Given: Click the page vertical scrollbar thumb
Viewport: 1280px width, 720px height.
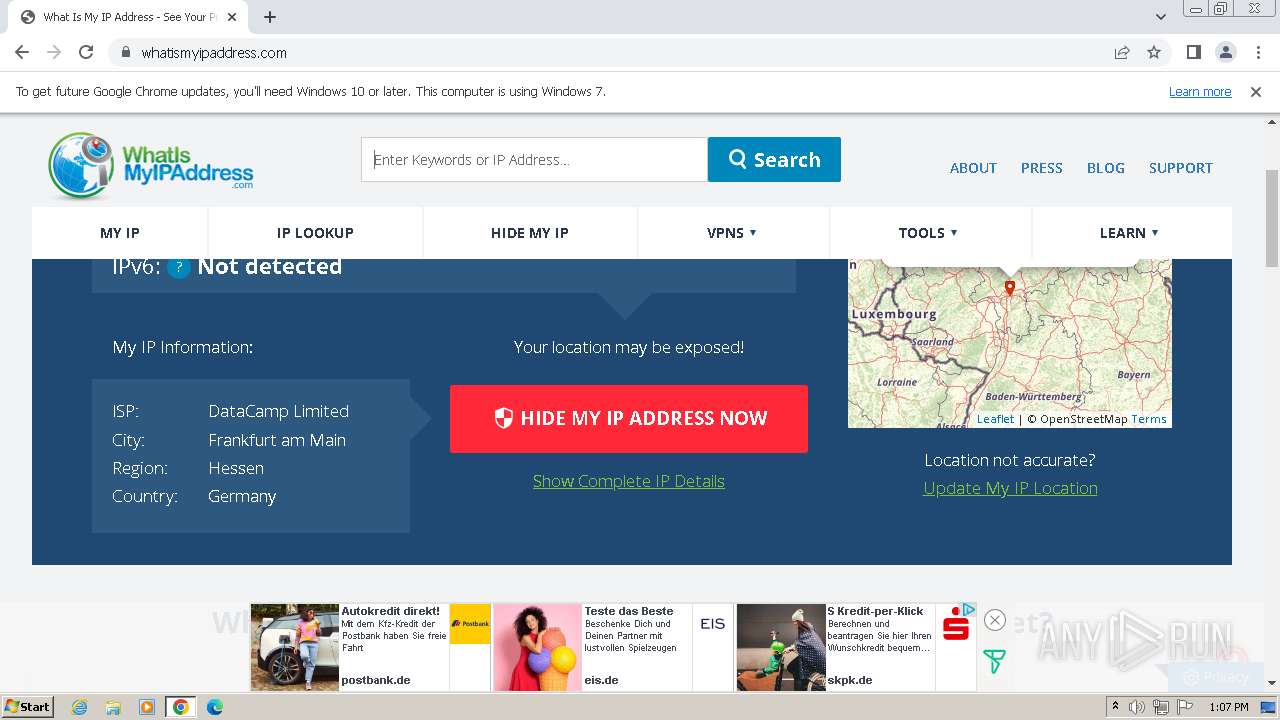Looking at the screenshot, I should click(x=1271, y=219).
